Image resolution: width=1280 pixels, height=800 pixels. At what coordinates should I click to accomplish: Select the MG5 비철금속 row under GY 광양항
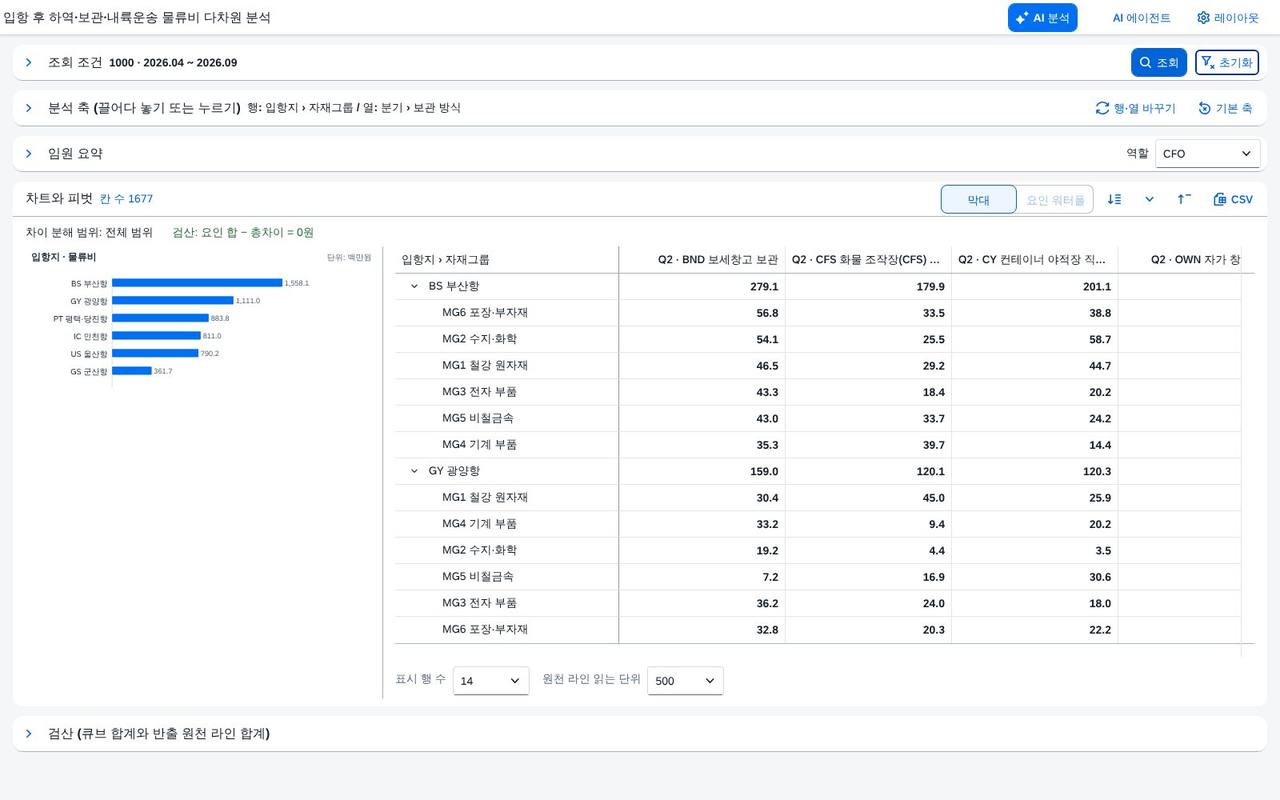coord(818,577)
